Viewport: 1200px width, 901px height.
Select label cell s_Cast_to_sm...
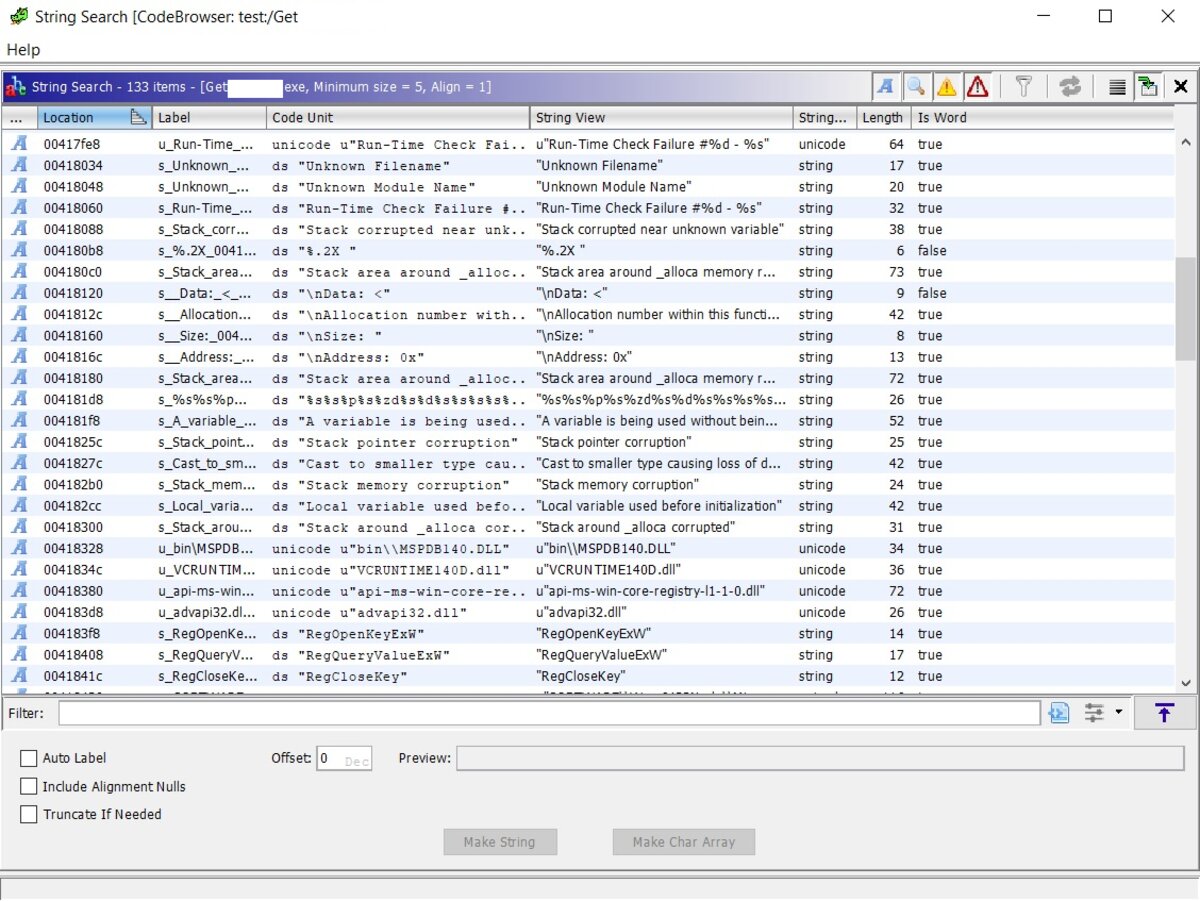point(209,463)
